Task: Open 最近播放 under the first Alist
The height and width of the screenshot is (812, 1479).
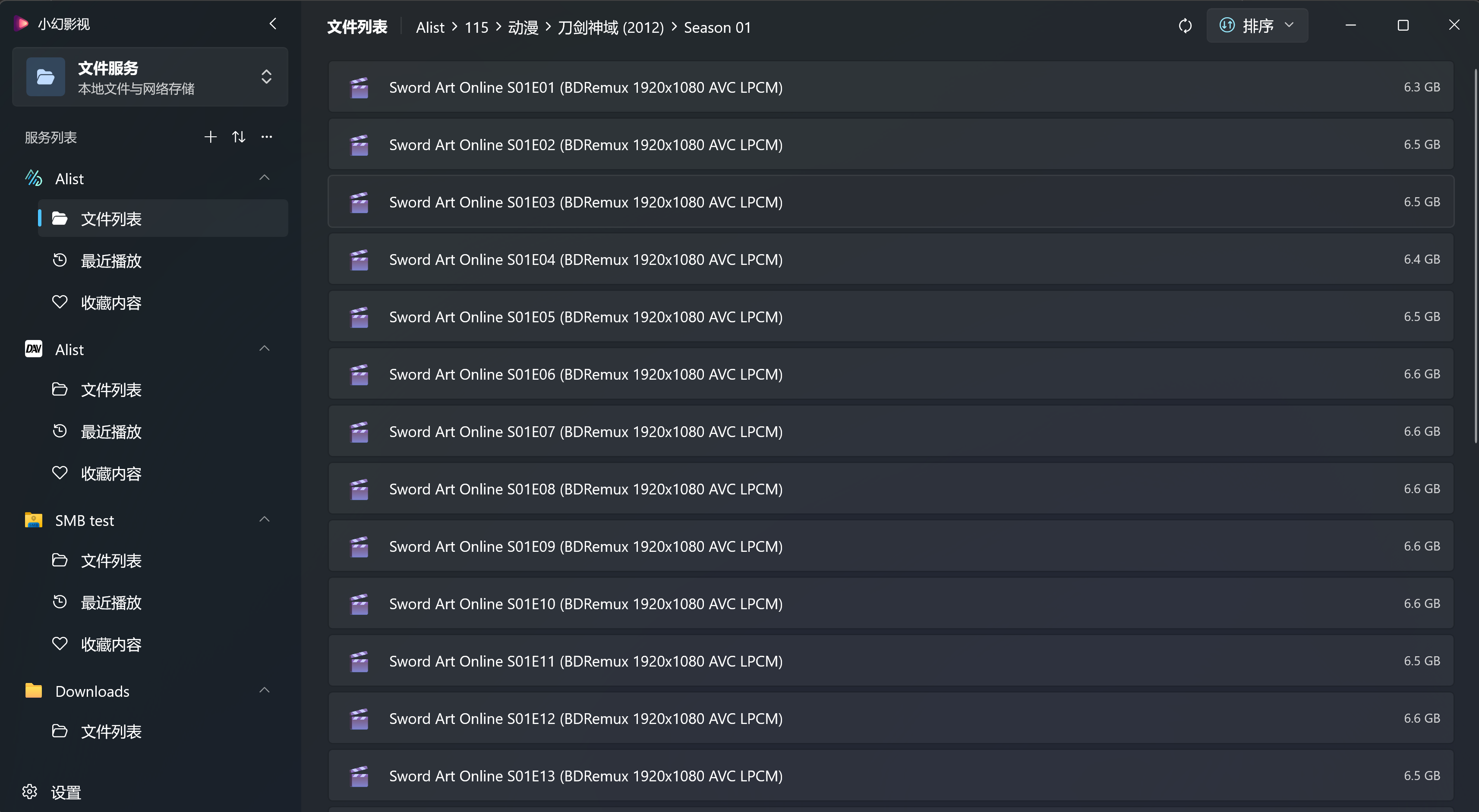Action: [x=163, y=261]
